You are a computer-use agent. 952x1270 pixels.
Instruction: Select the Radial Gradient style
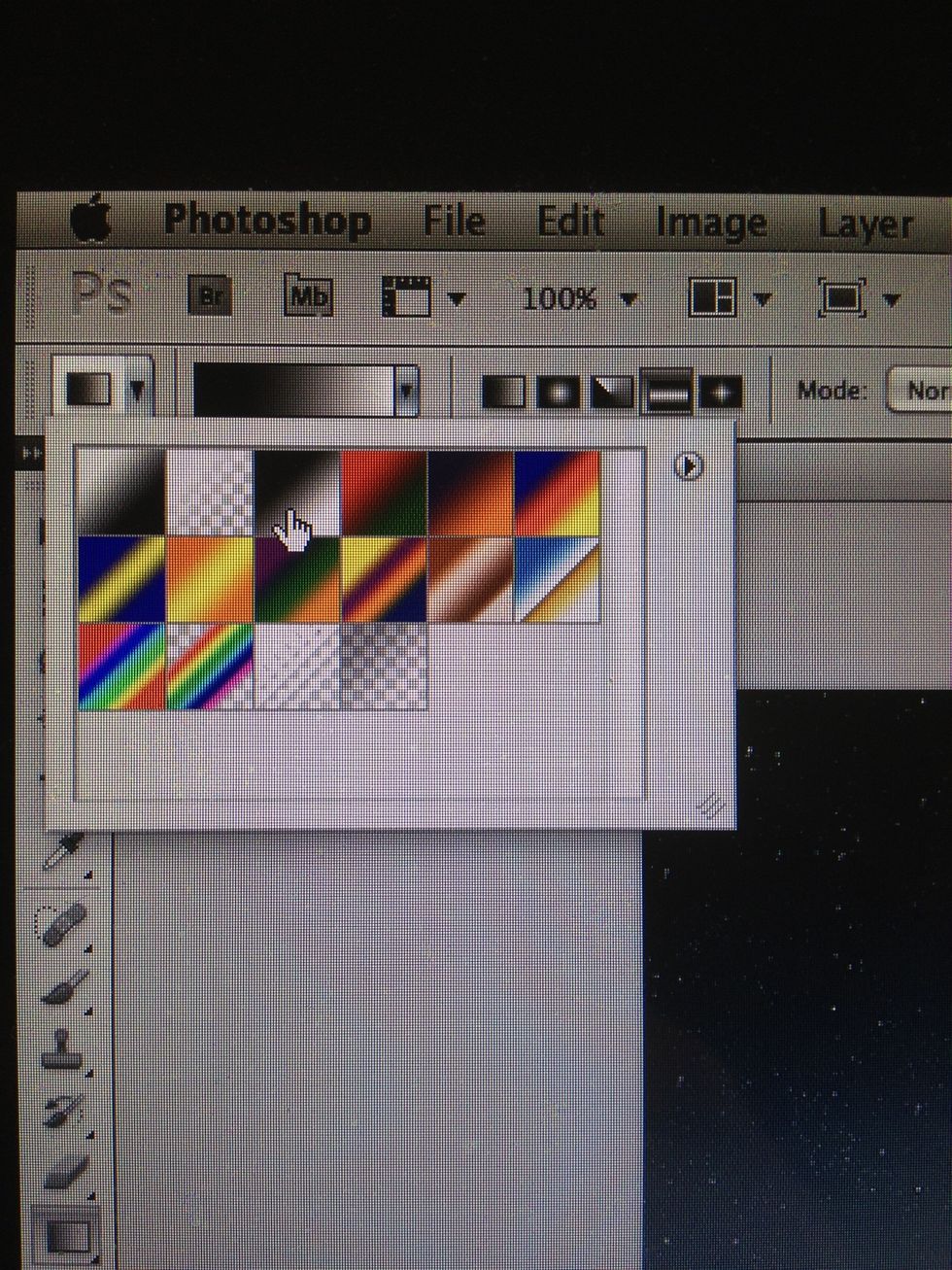pos(558,393)
